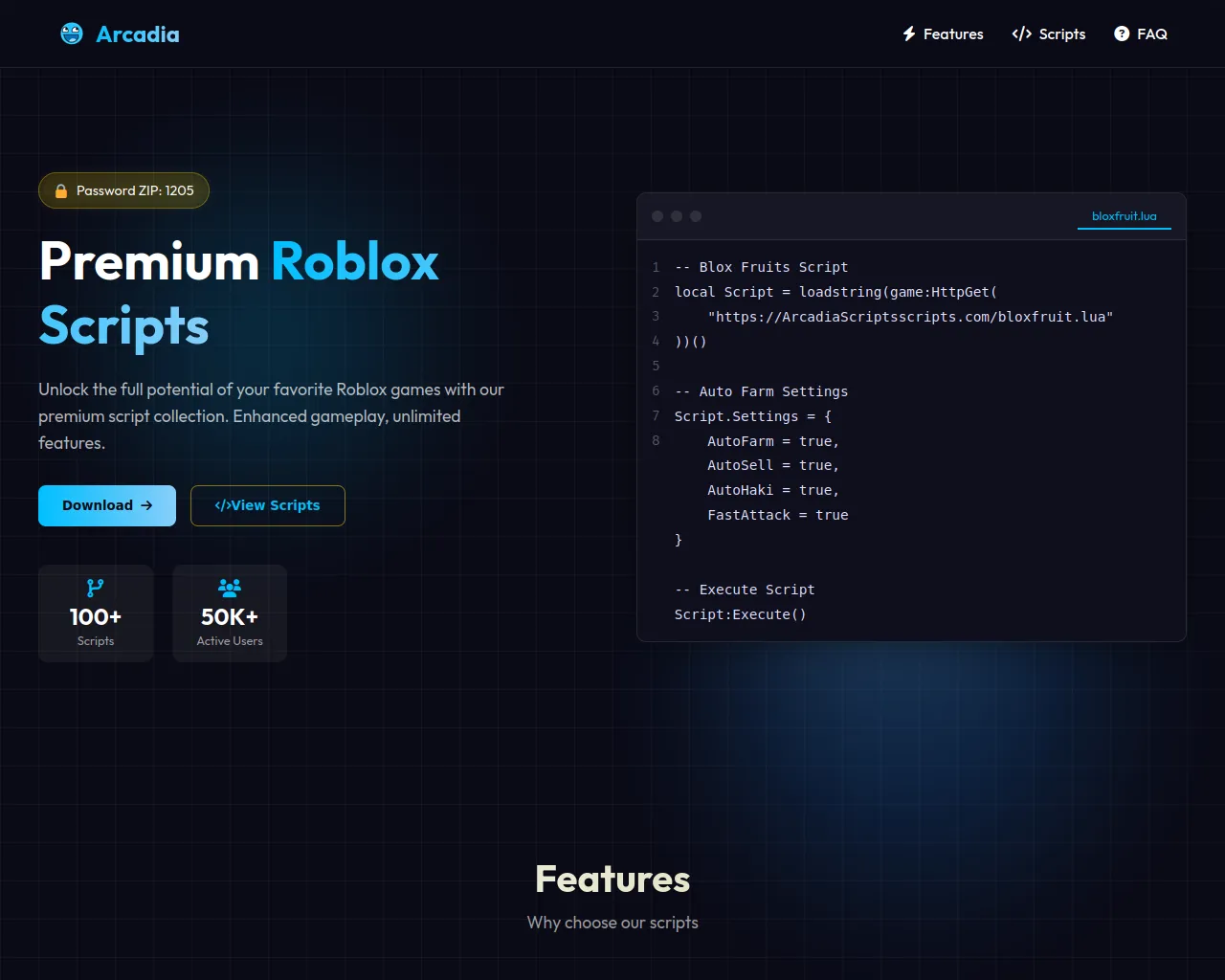Select the Password ZIP: 1205 text
Viewport: 1225px width, 980px height.
tap(135, 190)
